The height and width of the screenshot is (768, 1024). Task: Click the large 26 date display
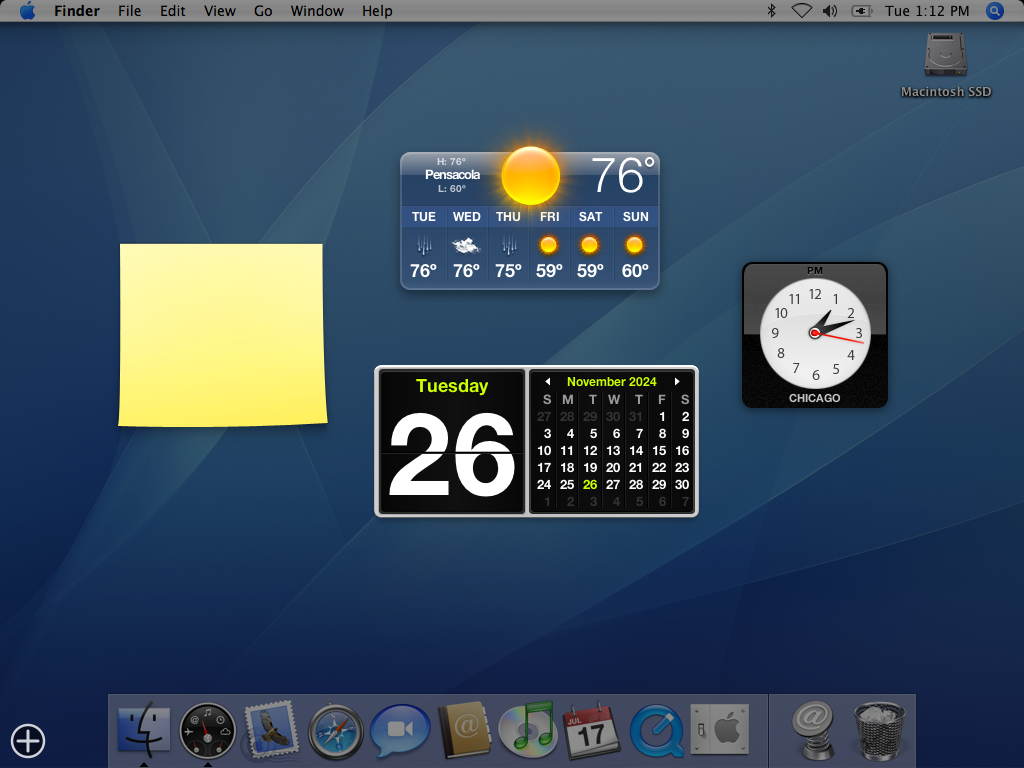tap(452, 455)
